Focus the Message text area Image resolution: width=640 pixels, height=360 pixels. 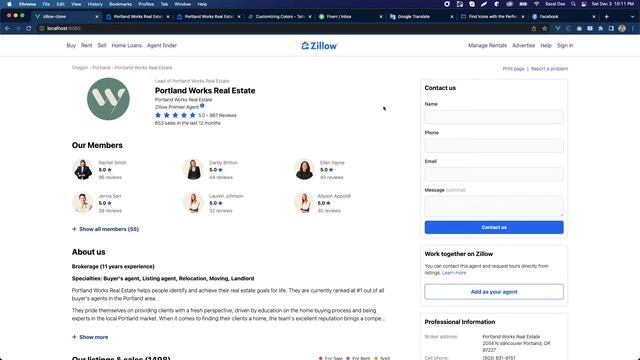pos(494,206)
